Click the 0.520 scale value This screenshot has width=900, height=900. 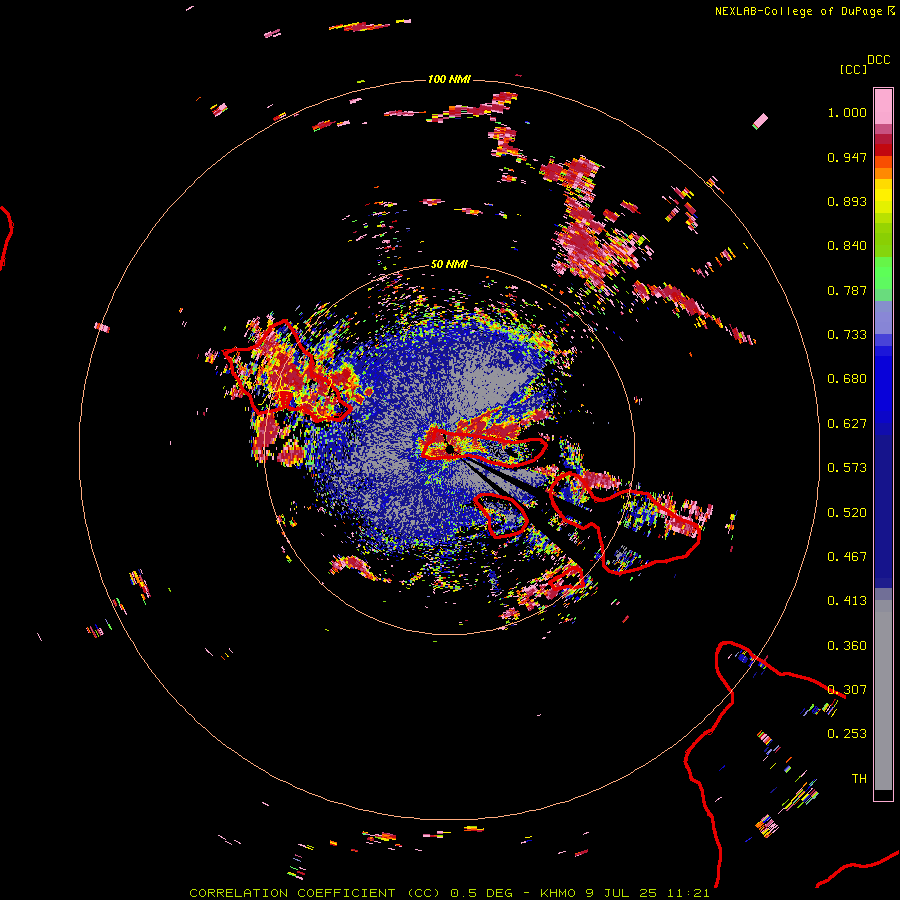(847, 513)
